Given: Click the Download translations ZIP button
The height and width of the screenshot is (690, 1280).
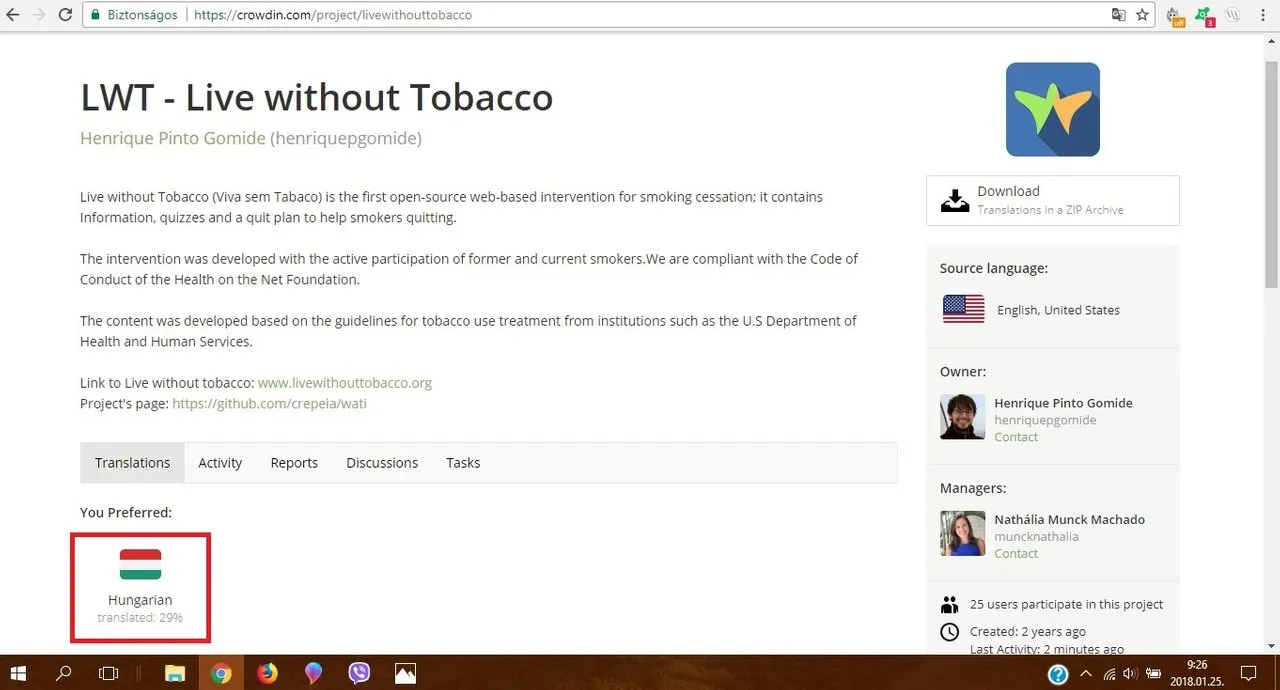Looking at the screenshot, I should [x=1052, y=200].
